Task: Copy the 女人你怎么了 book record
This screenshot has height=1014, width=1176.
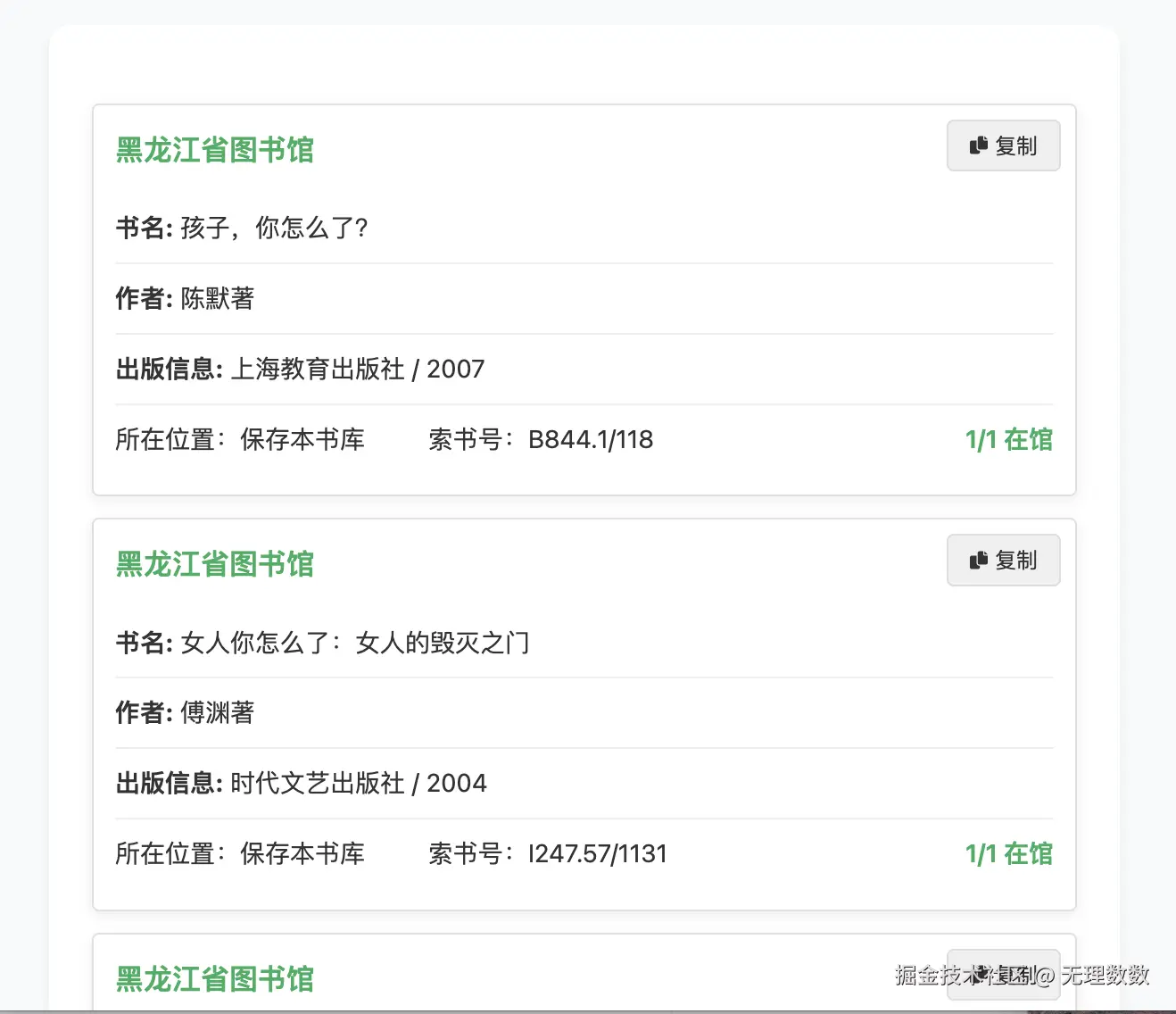Action: 1003,560
